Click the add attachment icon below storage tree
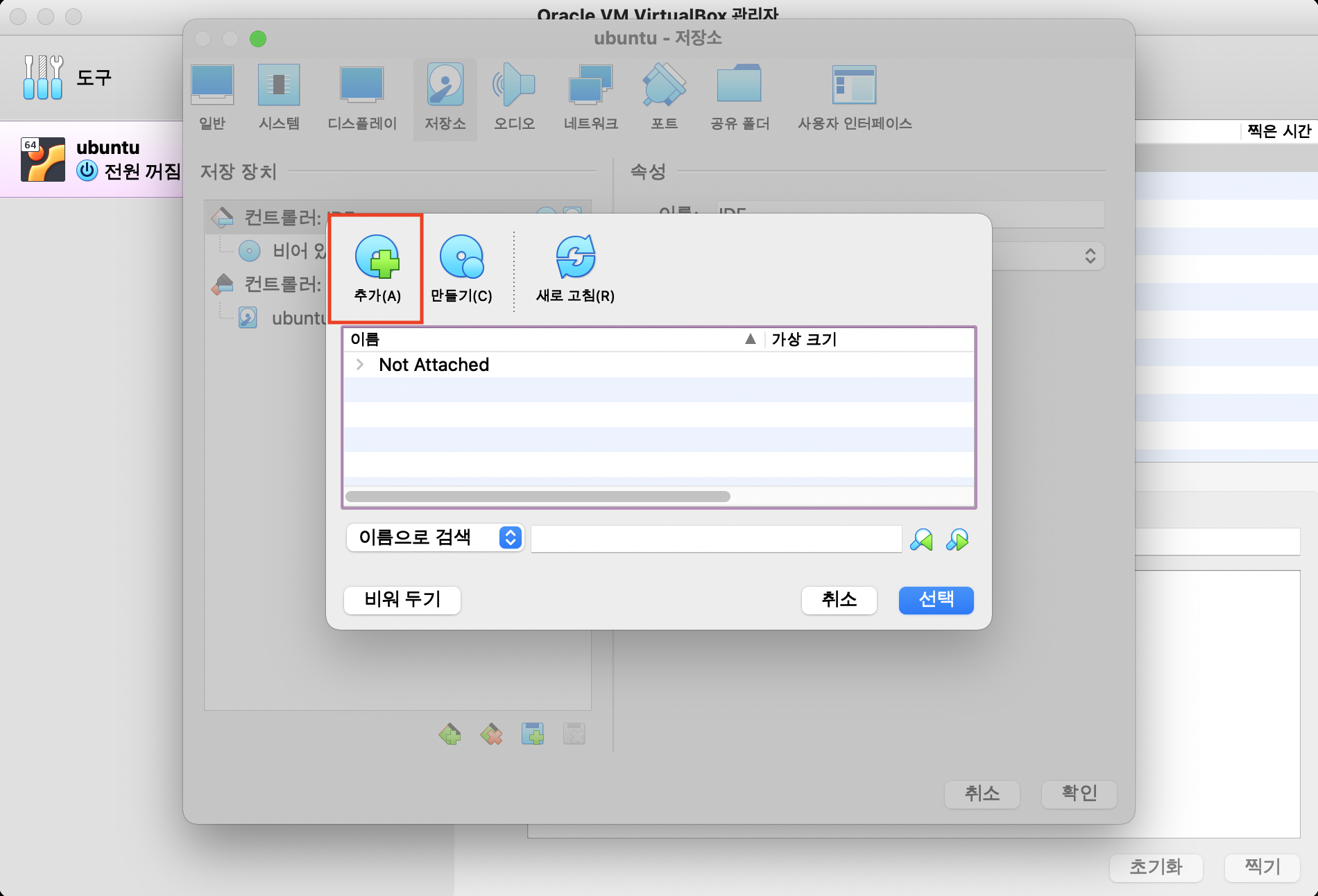Image resolution: width=1318 pixels, height=896 pixels. point(533,734)
